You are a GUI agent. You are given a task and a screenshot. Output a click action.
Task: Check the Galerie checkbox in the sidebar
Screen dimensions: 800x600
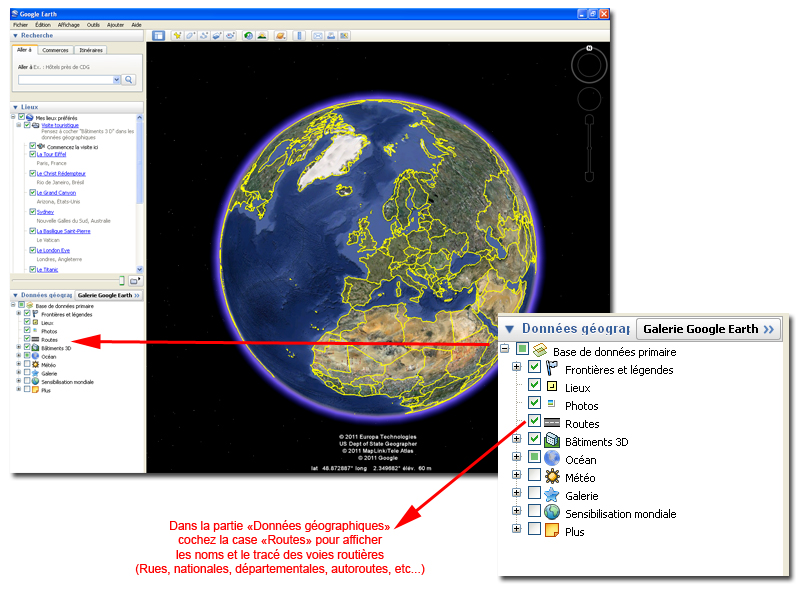pos(27,372)
